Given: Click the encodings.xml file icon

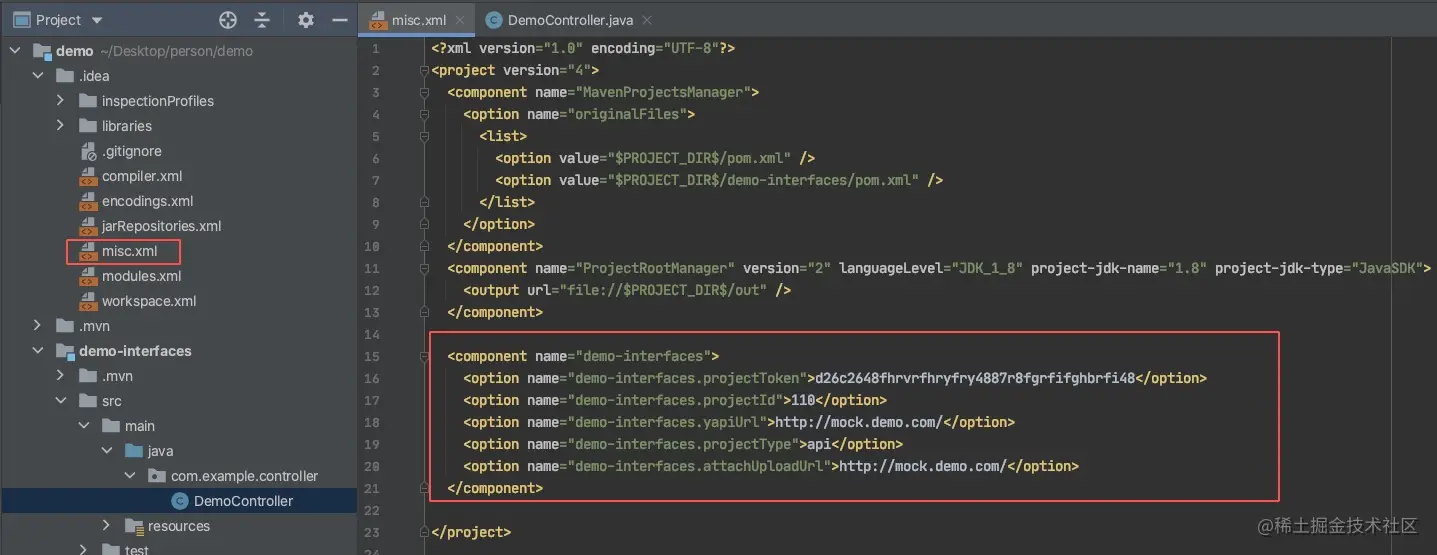Looking at the screenshot, I should point(88,201).
